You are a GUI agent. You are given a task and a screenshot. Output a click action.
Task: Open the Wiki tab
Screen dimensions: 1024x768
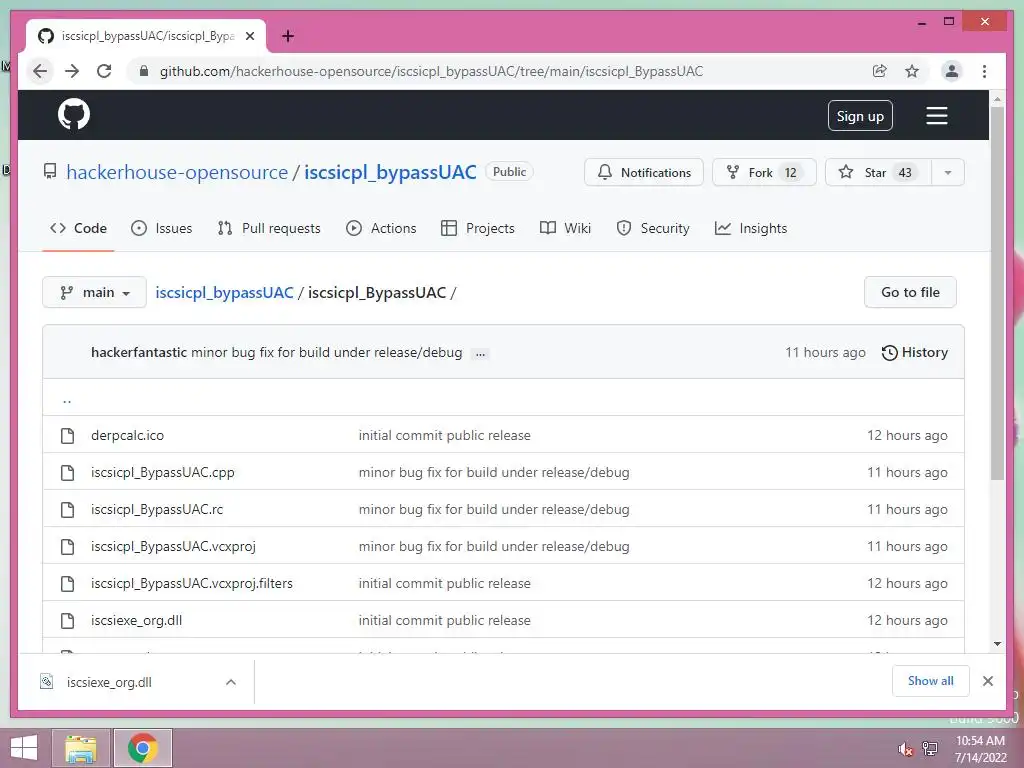click(x=566, y=228)
